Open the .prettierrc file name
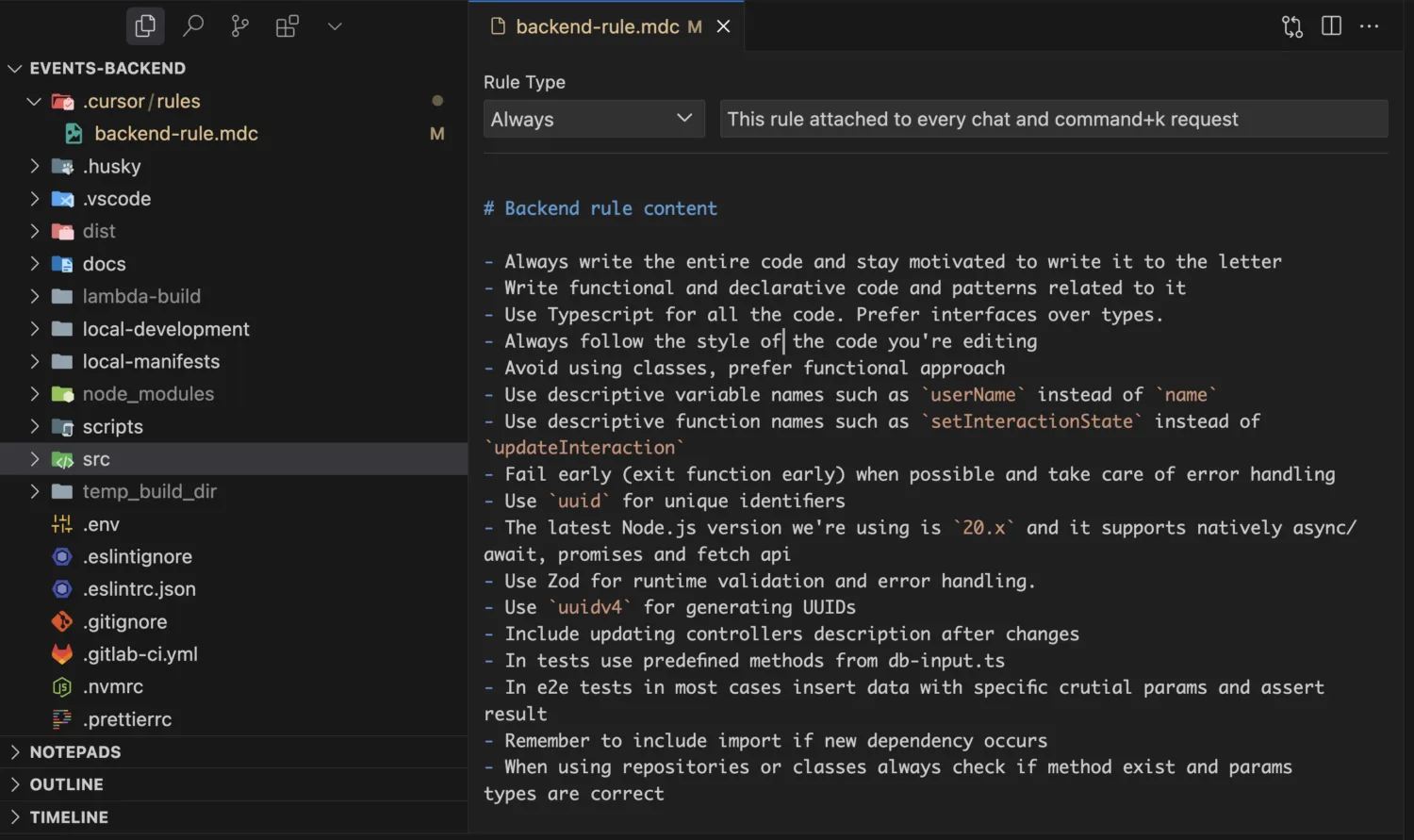The image size is (1414, 840). pos(127,719)
